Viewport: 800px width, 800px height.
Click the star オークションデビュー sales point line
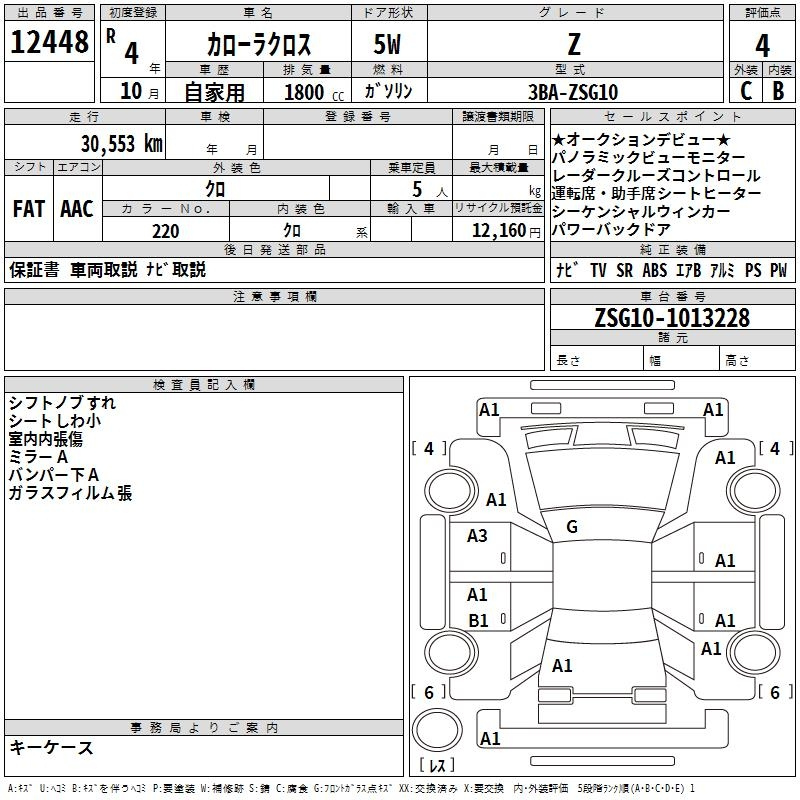640,139
